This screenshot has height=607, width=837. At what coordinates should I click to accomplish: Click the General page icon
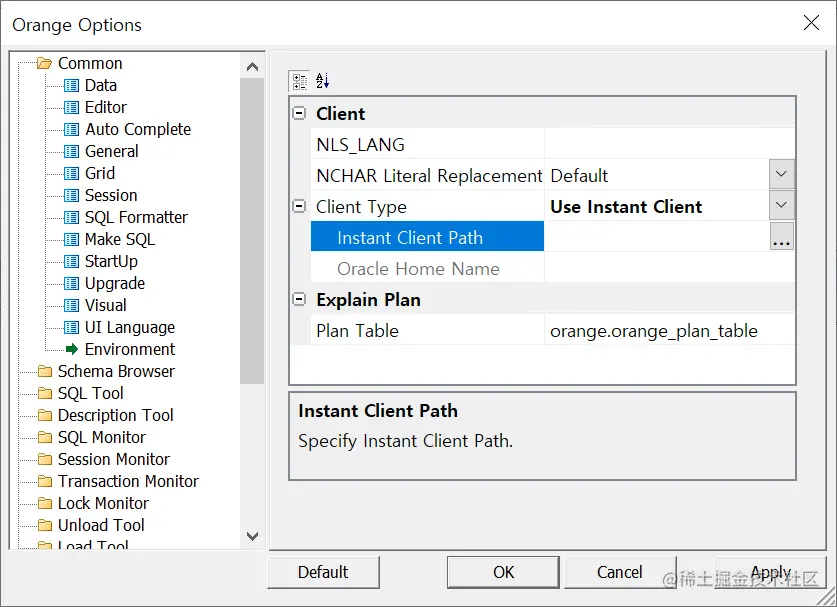[x=72, y=152]
